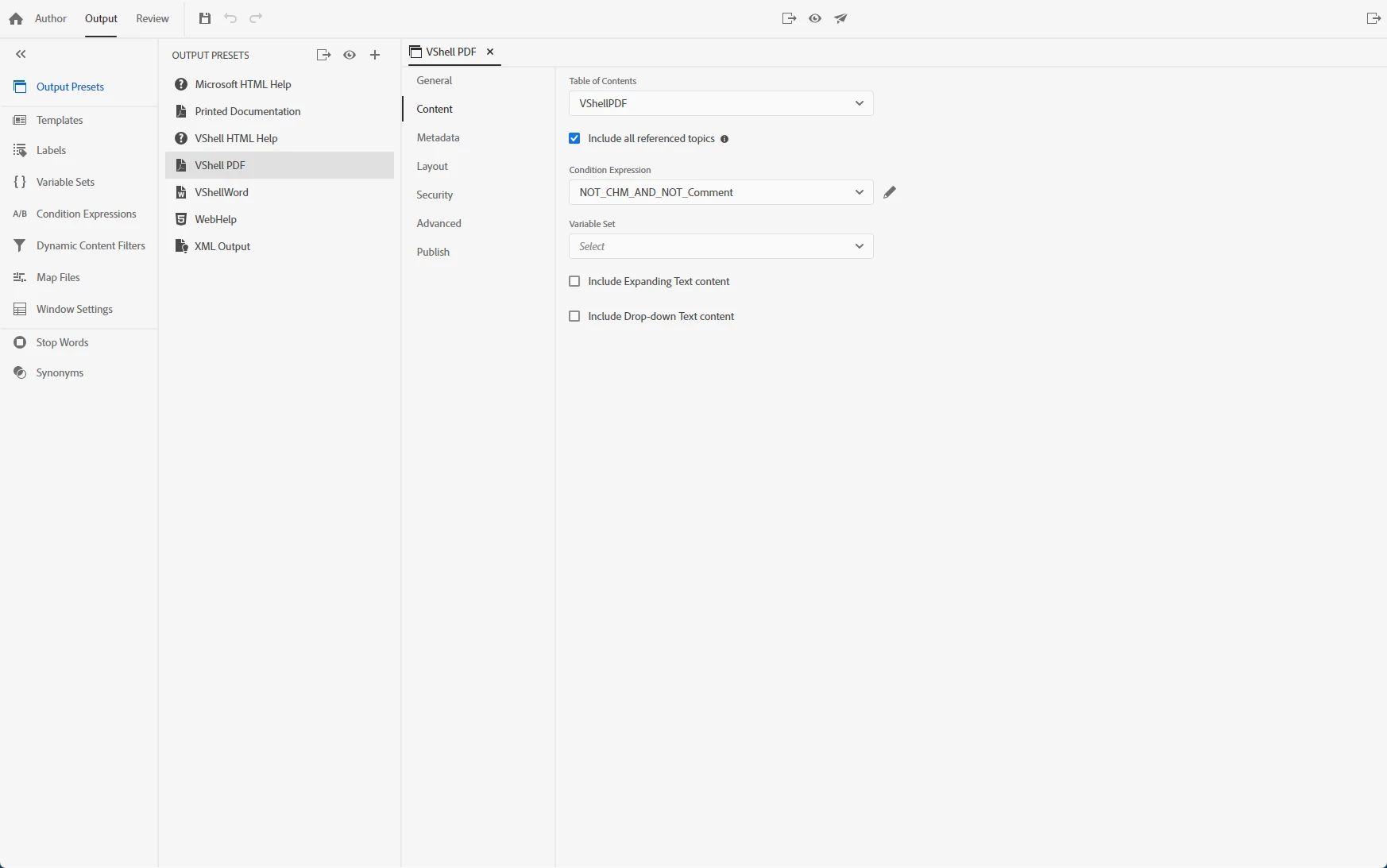Save the project with the disk icon
The image size is (1387, 868).
pos(205,18)
